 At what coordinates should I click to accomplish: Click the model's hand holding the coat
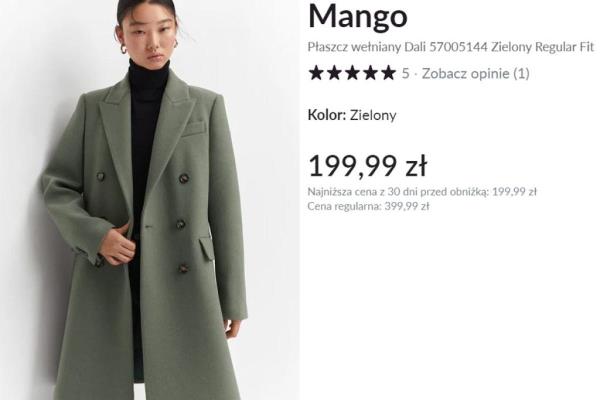pyautogui.click(x=117, y=245)
